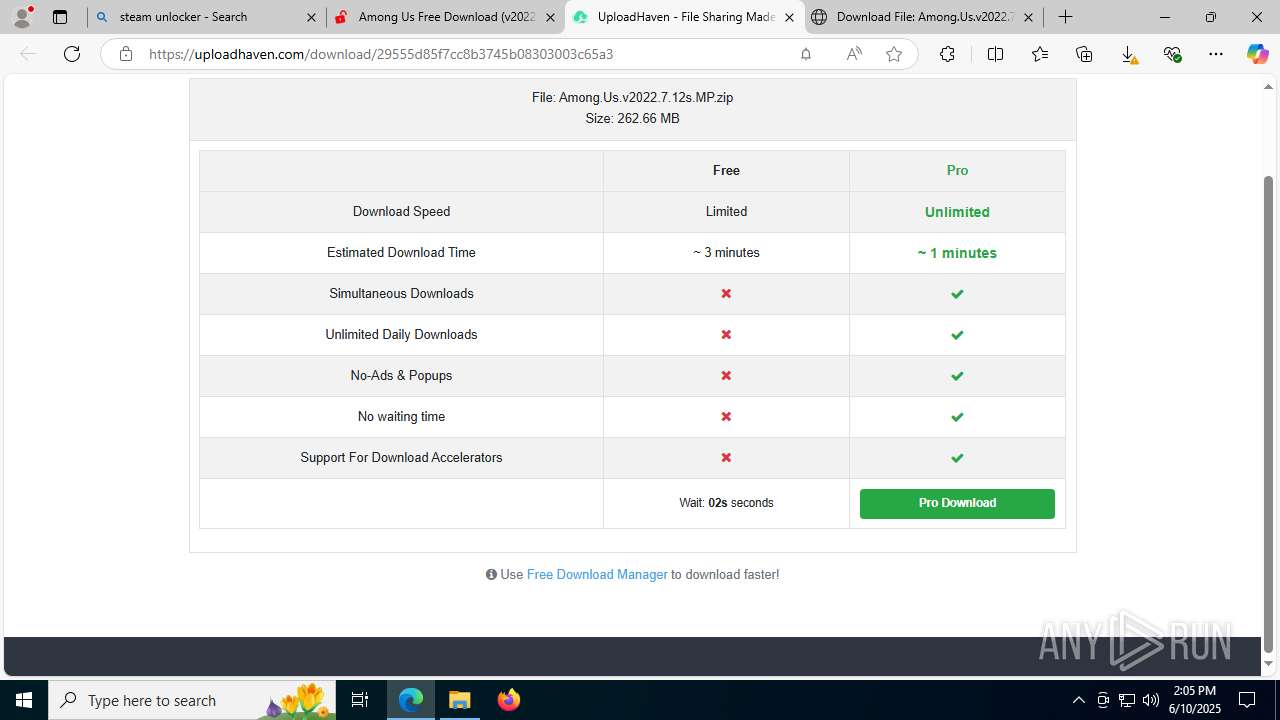
Task: View site information lock icon
Action: pos(126,54)
